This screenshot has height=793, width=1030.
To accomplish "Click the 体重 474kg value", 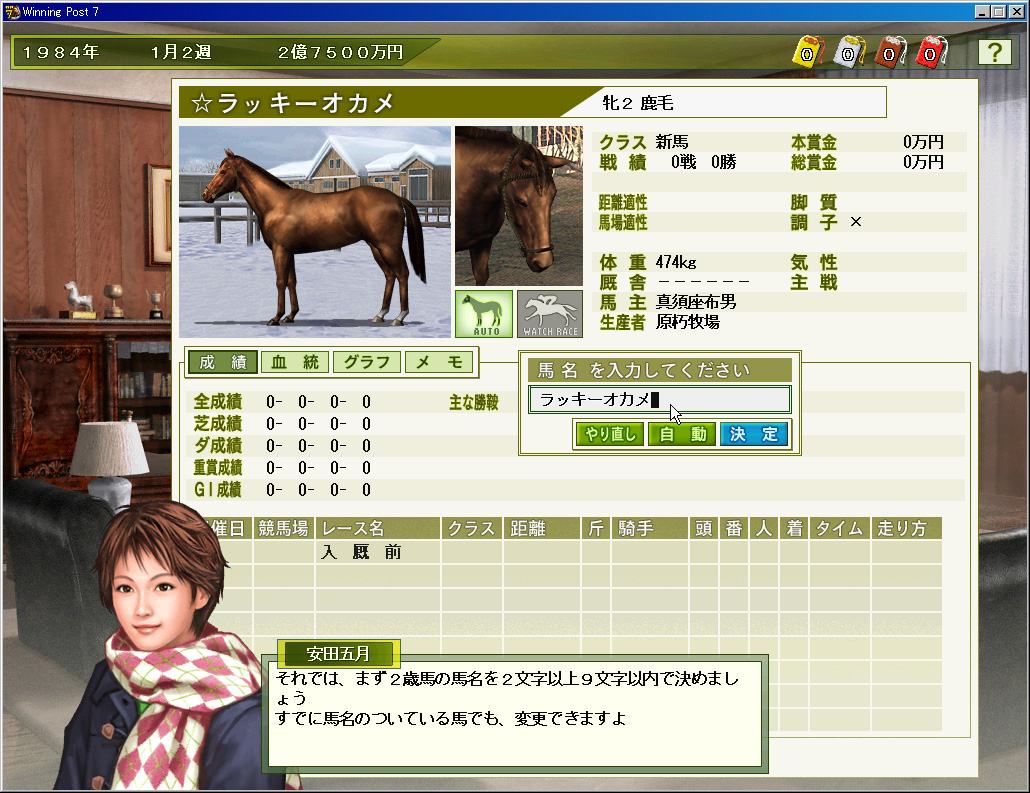I will [676, 262].
